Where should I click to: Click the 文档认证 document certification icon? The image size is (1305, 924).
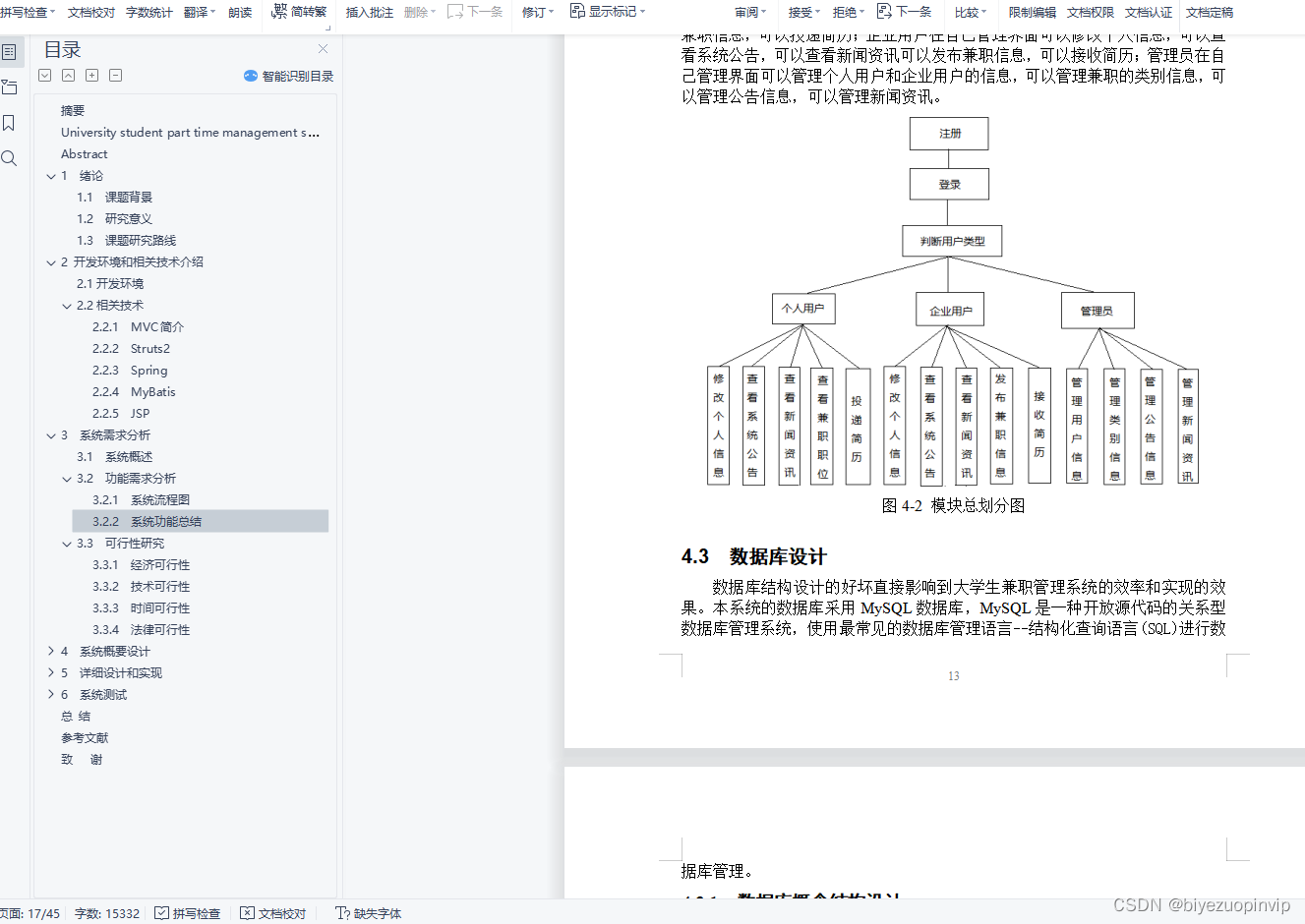pyautogui.click(x=1149, y=12)
